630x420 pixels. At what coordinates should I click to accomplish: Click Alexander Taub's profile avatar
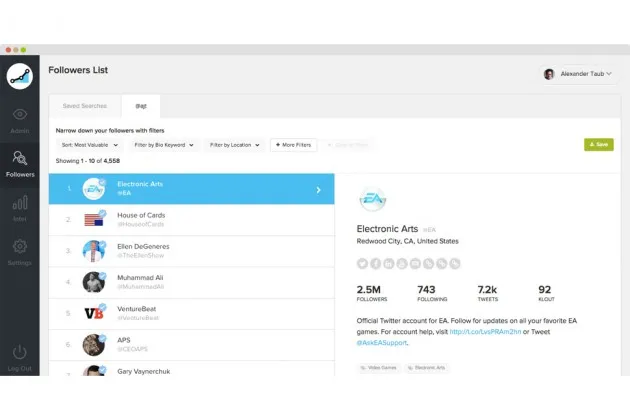click(x=549, y=74)
